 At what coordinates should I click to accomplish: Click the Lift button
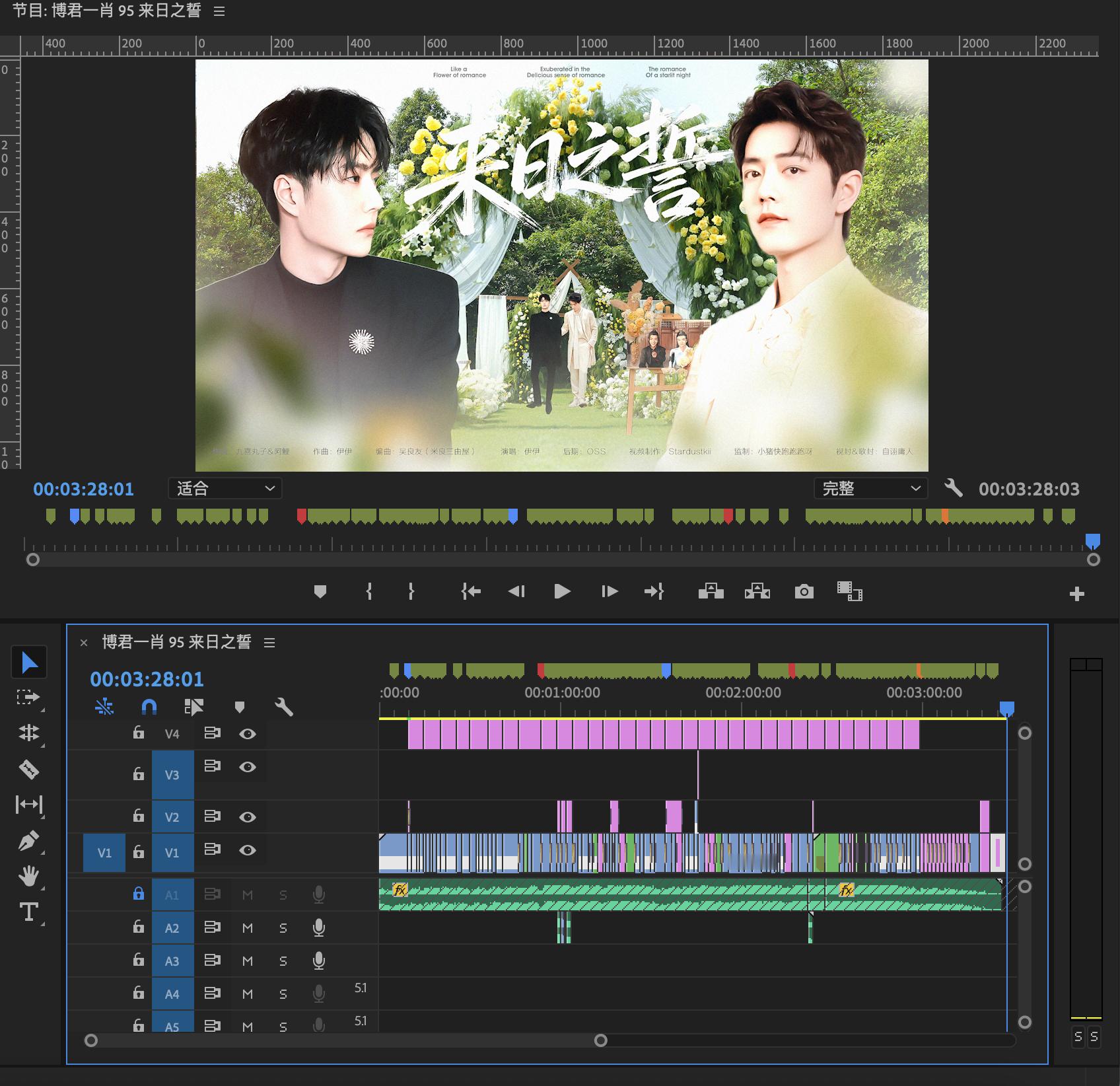click(711, 591)
